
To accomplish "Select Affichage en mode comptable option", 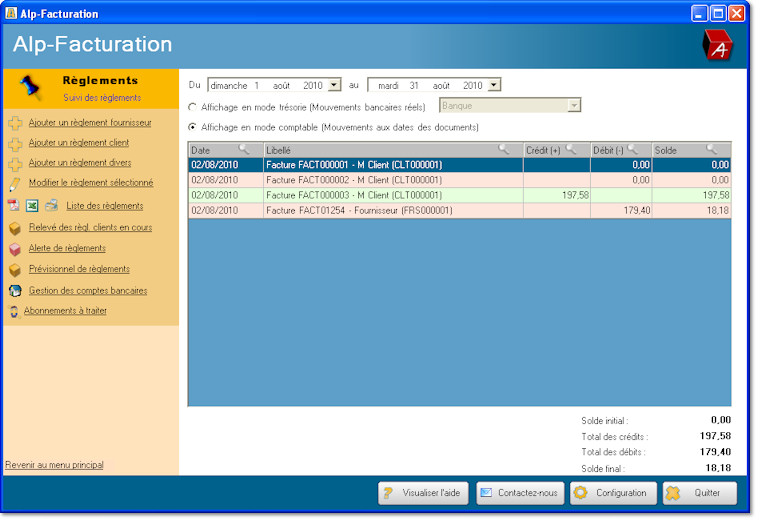I will (193, 128).
